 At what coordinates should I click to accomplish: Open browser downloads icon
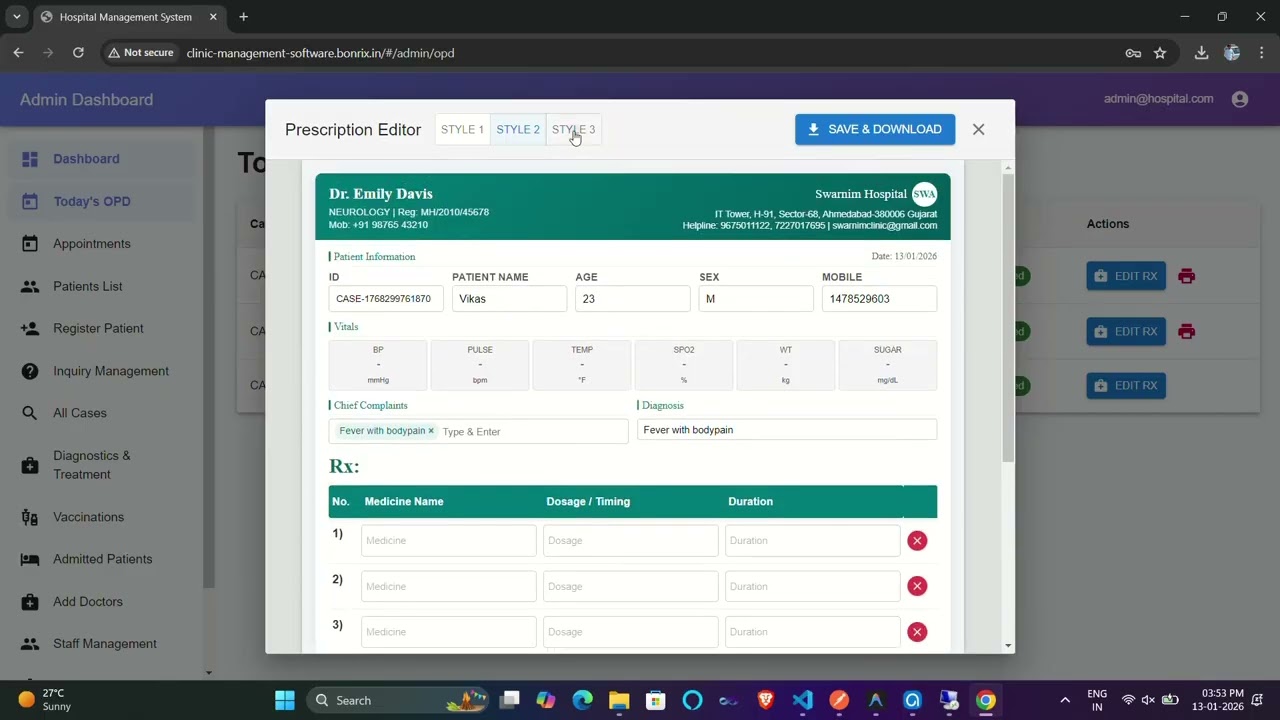pos(1201,53)
